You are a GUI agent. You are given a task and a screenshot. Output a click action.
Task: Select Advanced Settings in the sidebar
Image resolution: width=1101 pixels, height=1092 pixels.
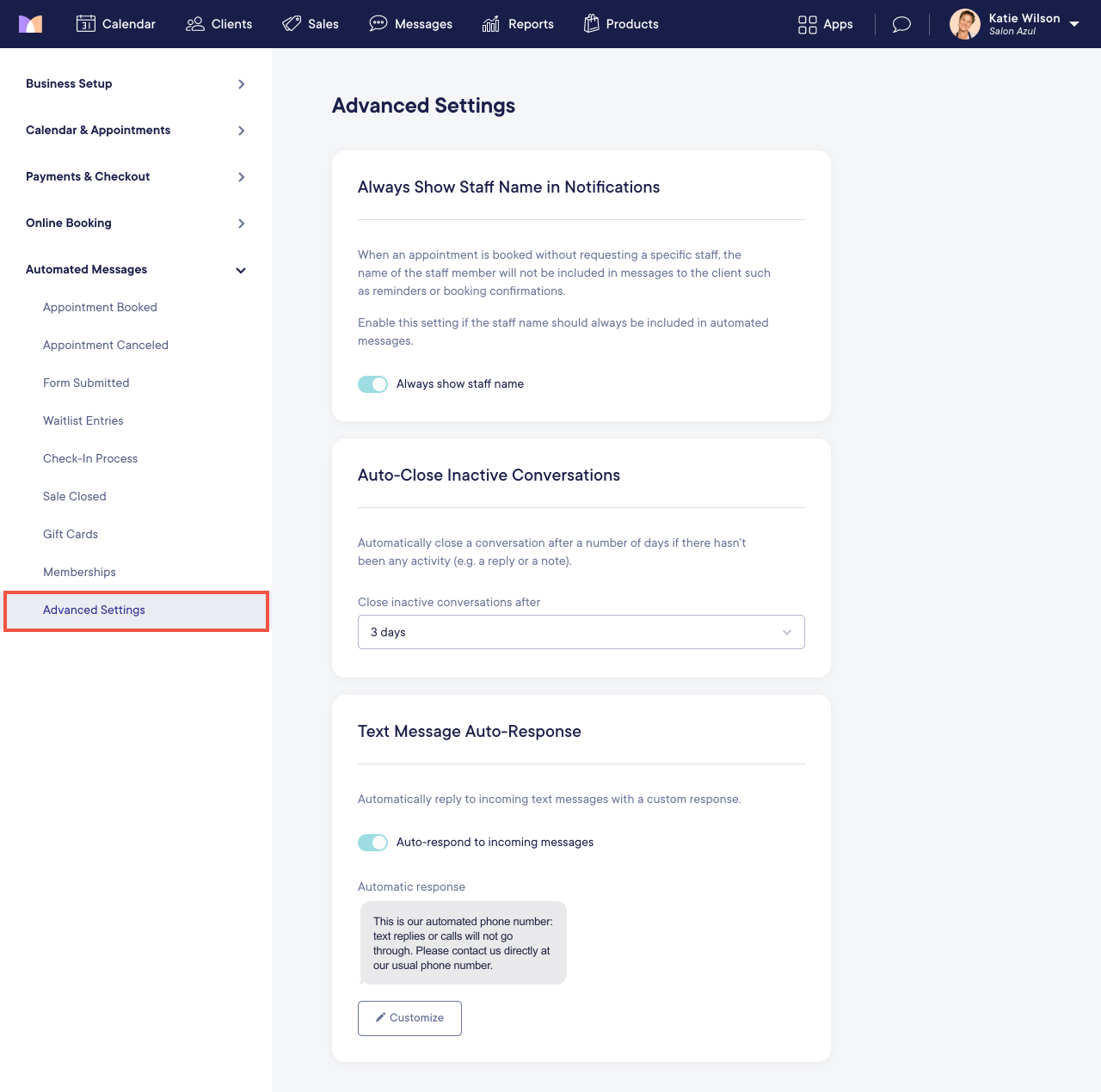point(94,610)
